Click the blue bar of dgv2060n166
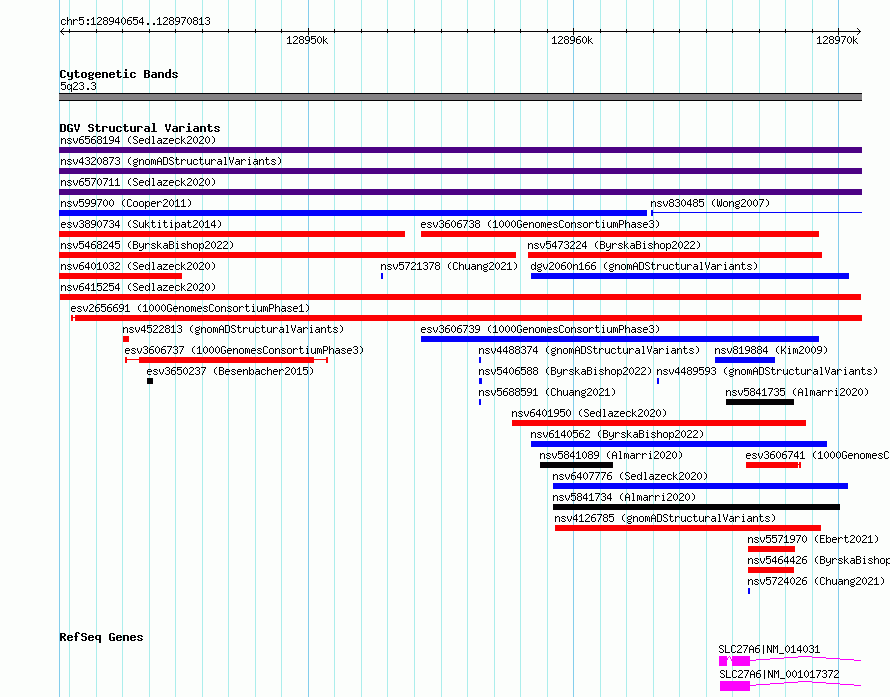 click(x=690, y=276)
